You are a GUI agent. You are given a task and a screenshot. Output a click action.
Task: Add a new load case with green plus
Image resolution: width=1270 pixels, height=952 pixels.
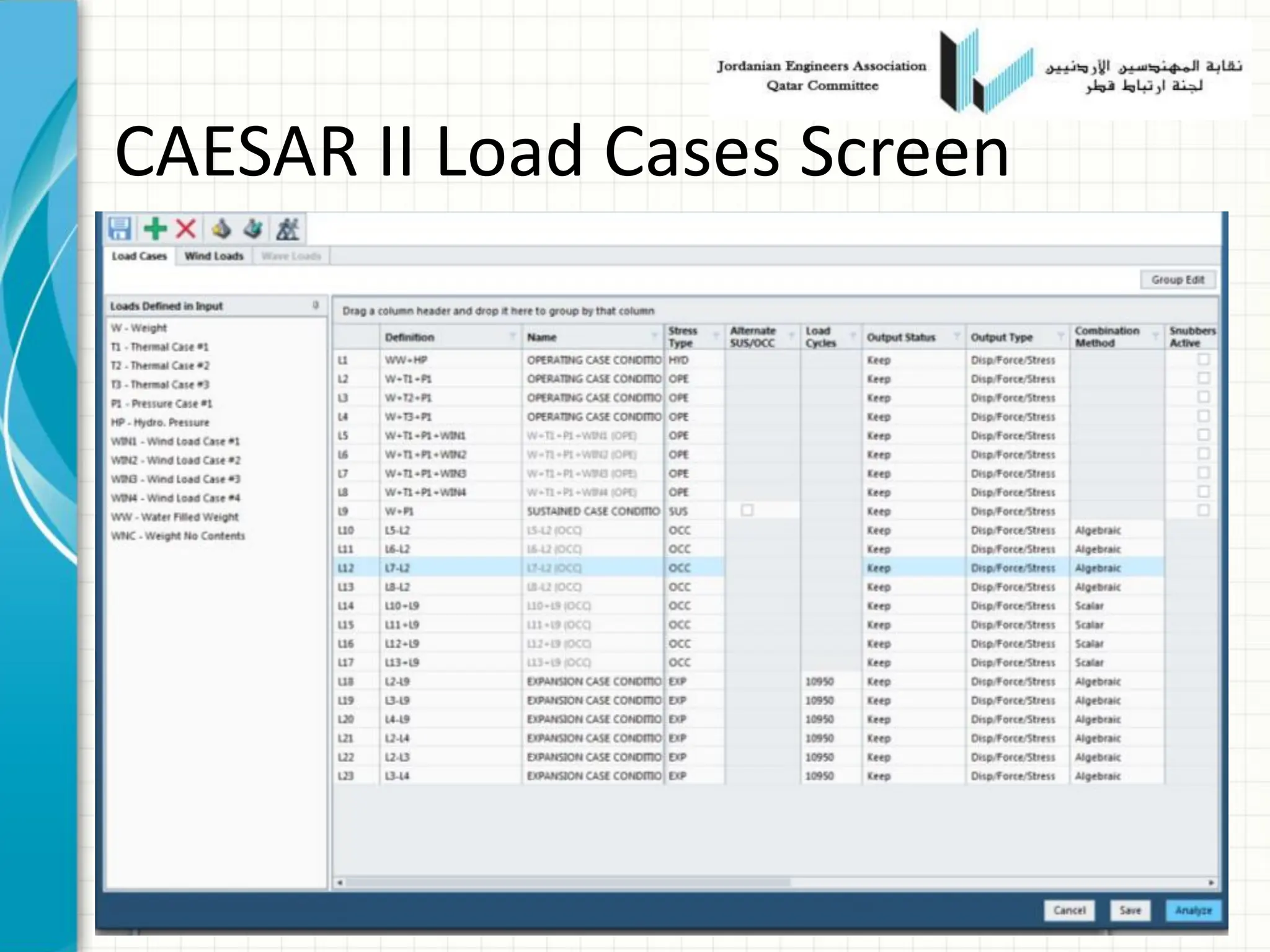(x=155, y=229)
